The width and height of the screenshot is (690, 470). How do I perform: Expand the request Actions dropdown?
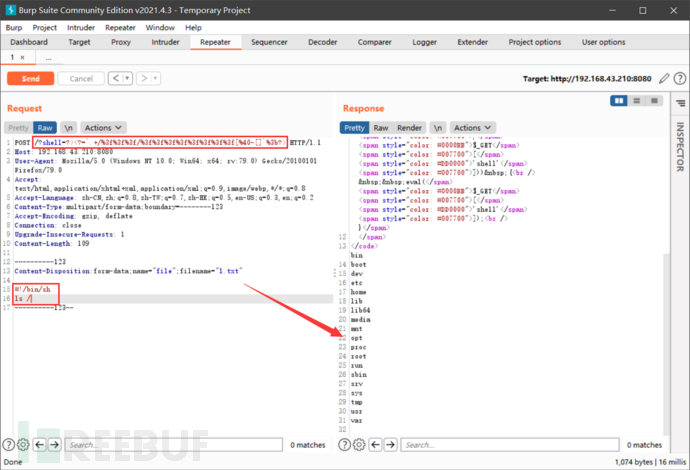(x=103, y=128)
